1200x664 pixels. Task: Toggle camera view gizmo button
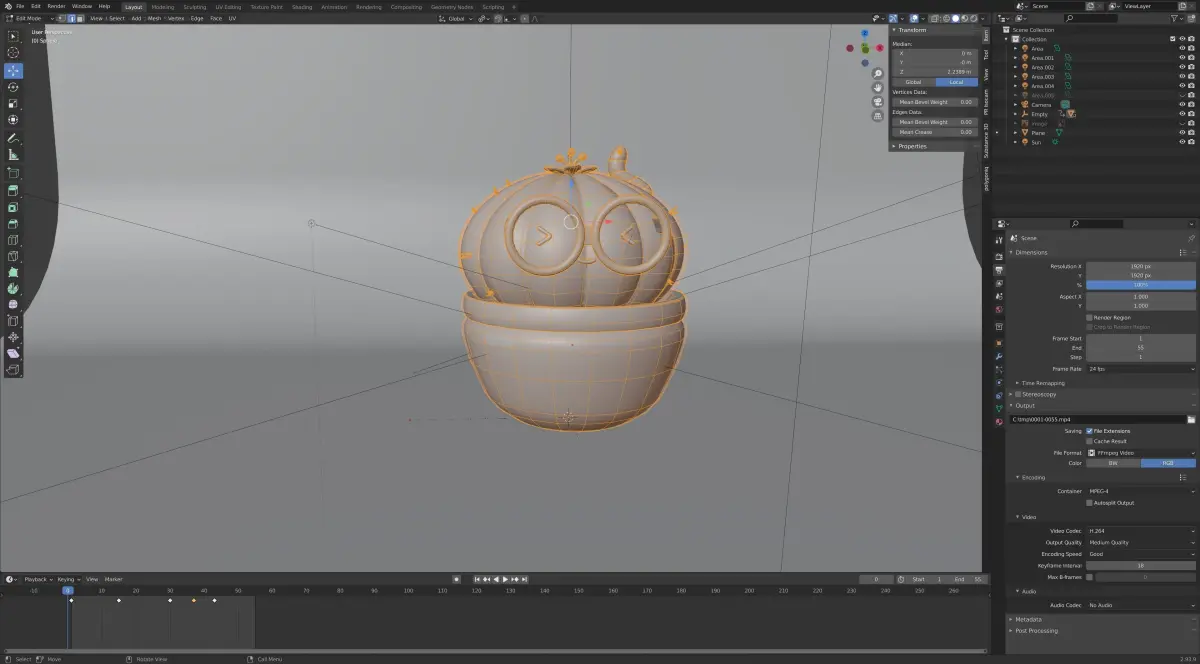pyautogui.click(x=877, y=101)
